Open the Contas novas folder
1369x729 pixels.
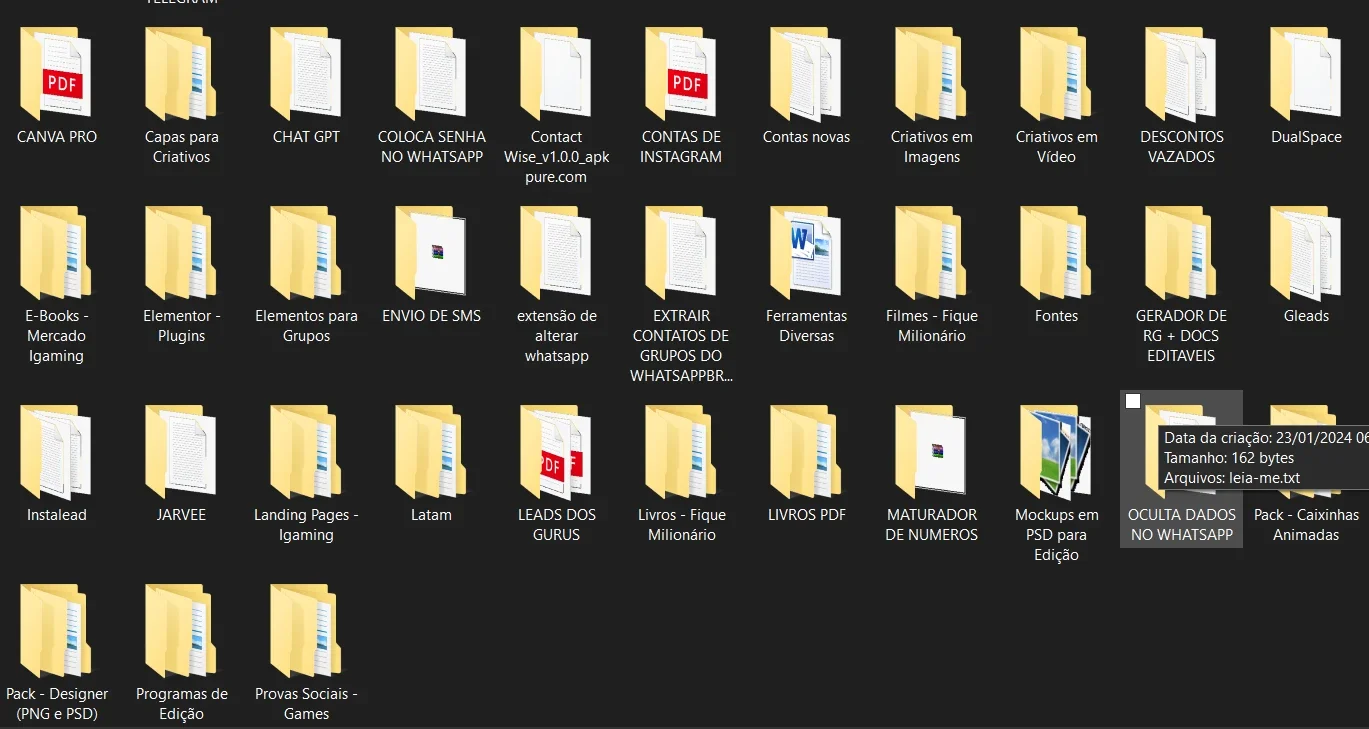(x=806, y=73)
